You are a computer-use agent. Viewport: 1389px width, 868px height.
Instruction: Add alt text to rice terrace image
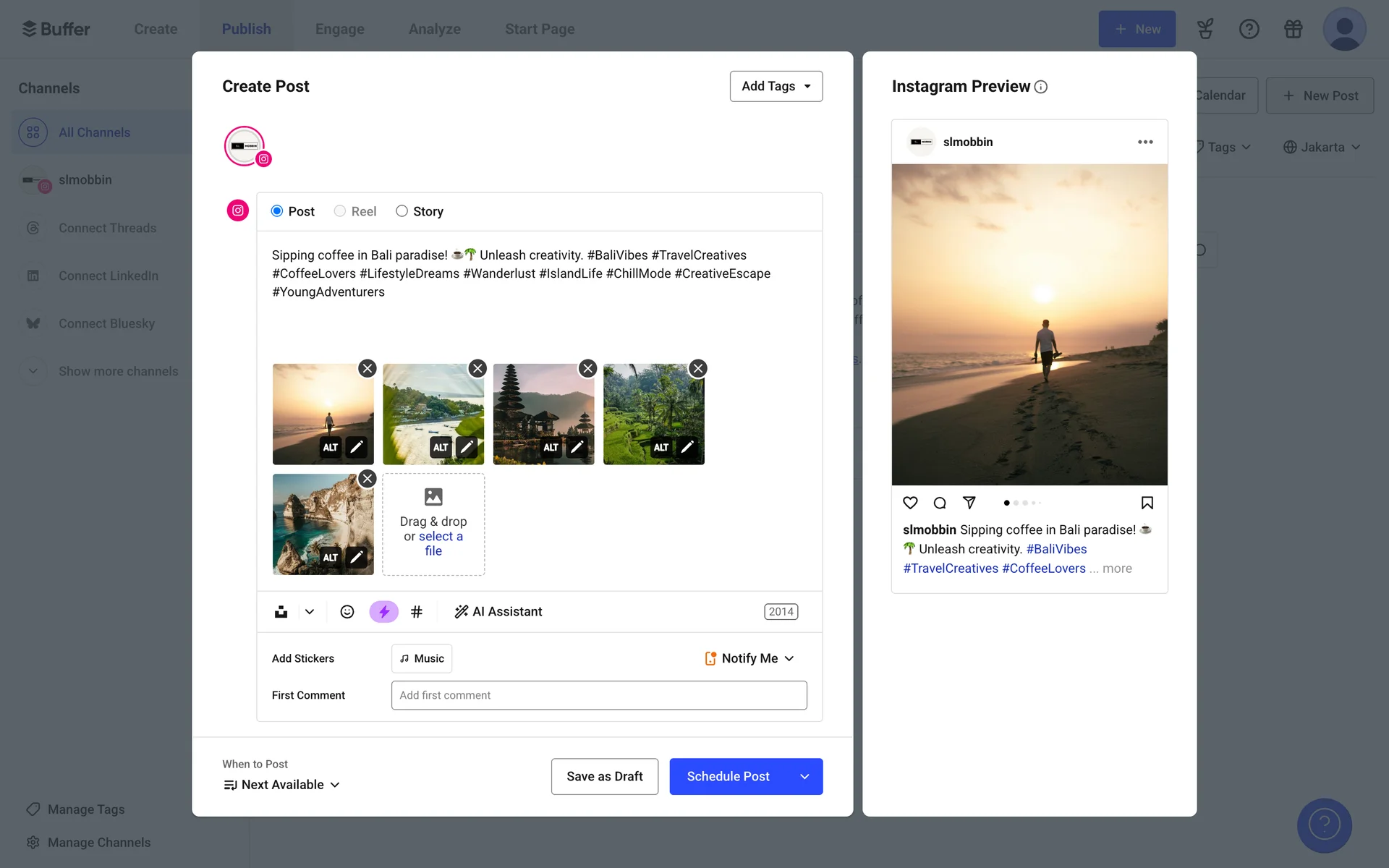click(x=660, y=447)
